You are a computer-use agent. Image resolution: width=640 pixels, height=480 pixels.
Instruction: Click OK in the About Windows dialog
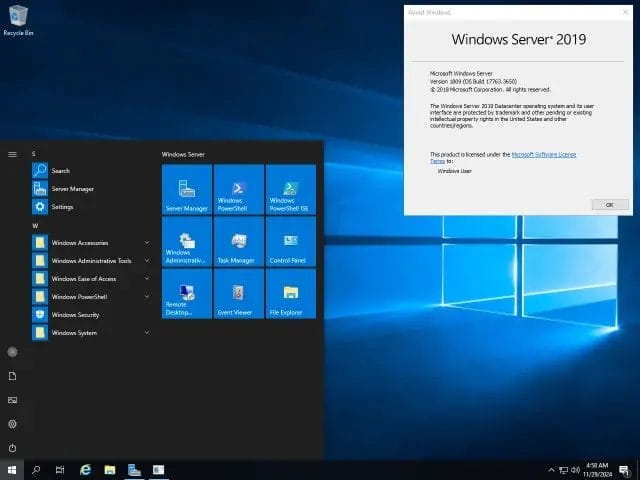(x=609, y=204)
